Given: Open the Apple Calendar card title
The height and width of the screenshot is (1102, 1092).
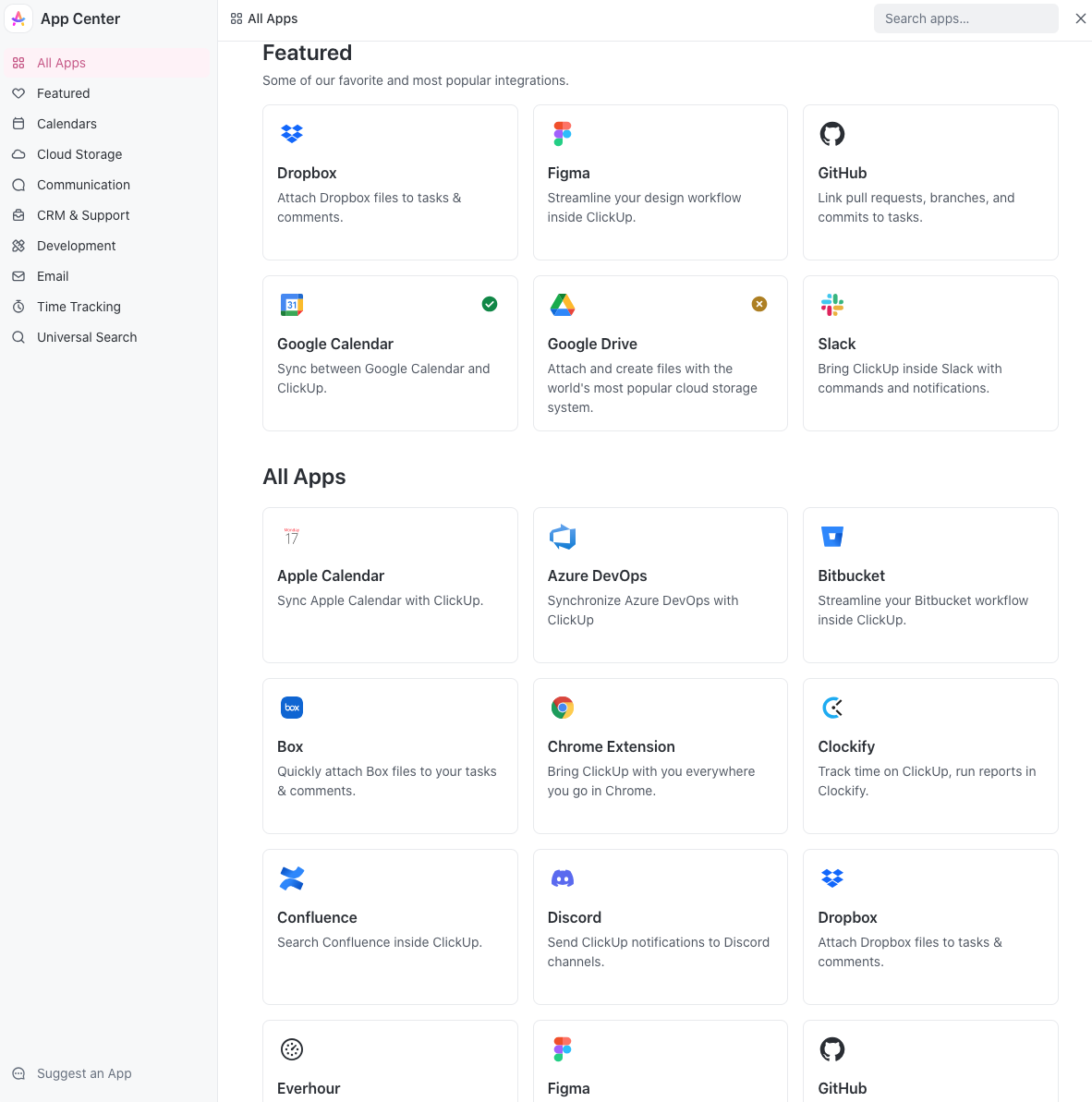Looking at the screenshot, I should [330, 575].
